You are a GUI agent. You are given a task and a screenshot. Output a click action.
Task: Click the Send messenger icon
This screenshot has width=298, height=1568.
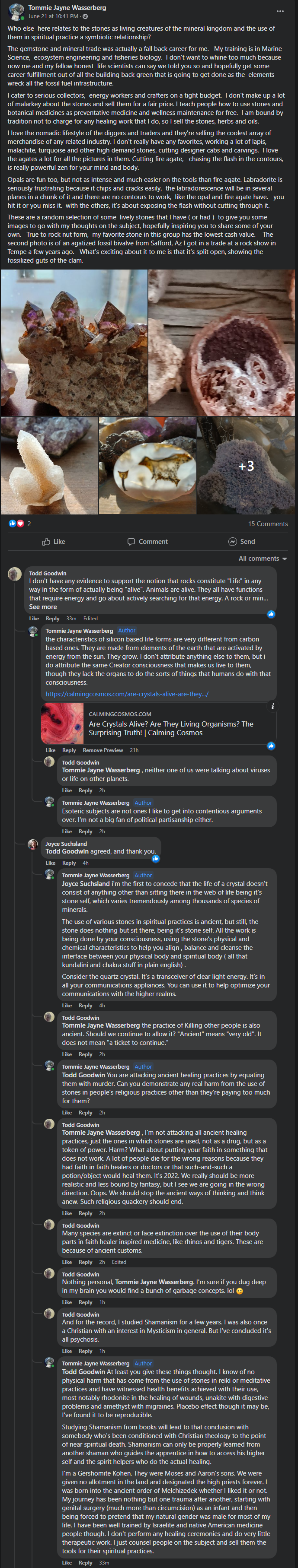pos(232,541)
